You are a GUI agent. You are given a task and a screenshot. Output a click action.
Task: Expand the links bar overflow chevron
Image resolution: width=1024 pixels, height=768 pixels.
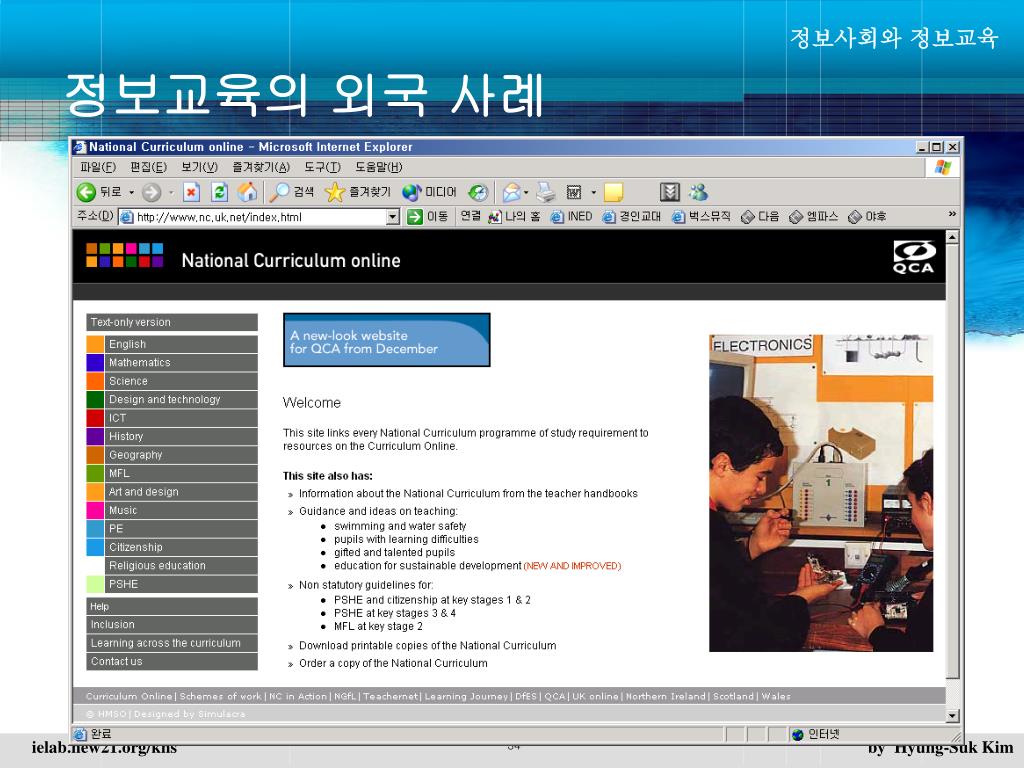point(952,214)
